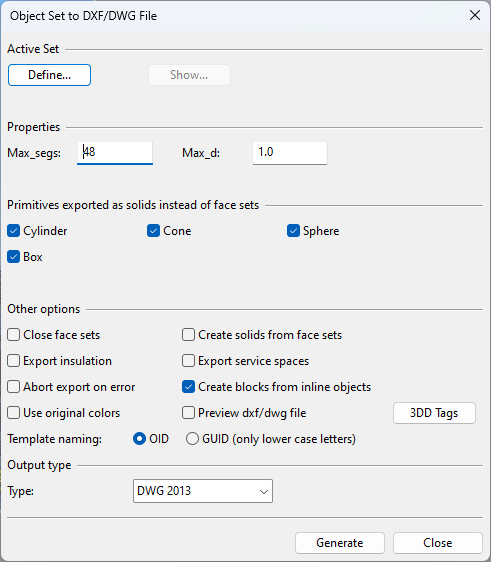The image size is (491, 562).
Task: Enable Close face sets option
Action: coord(14,335)
